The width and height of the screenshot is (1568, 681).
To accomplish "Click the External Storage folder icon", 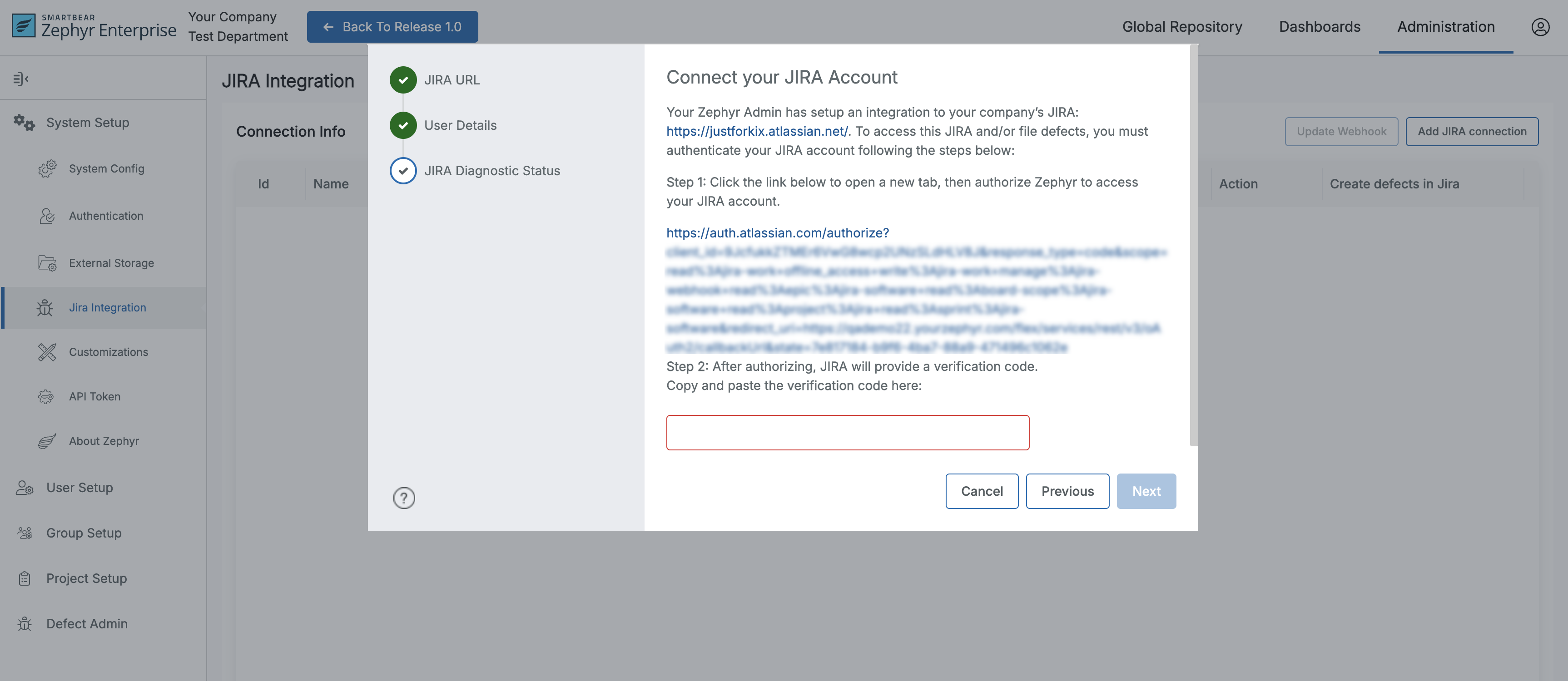I will tap(47, 263).
